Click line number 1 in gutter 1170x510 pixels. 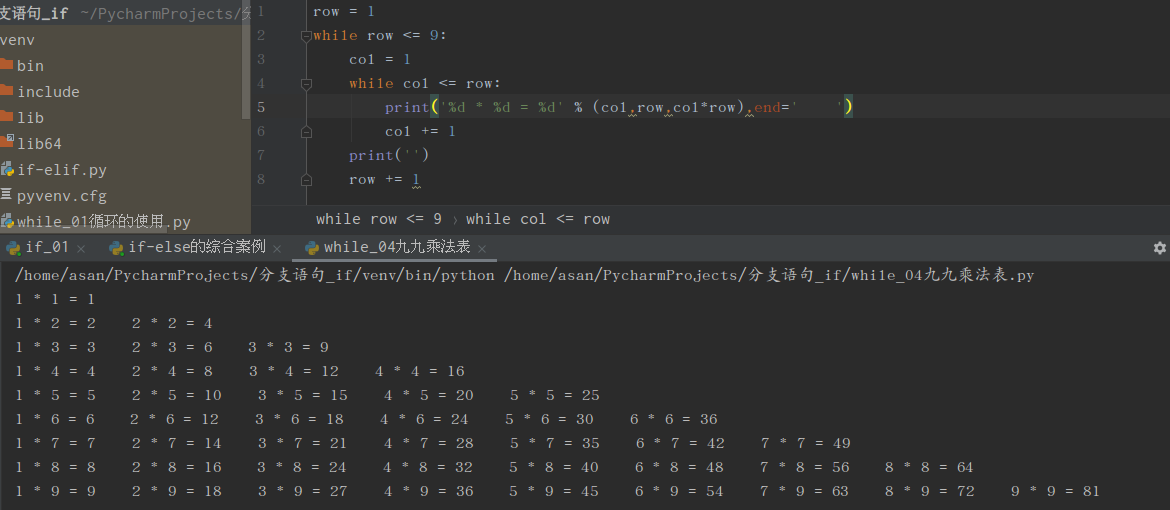pyautogui.click(x=260, y=11)
